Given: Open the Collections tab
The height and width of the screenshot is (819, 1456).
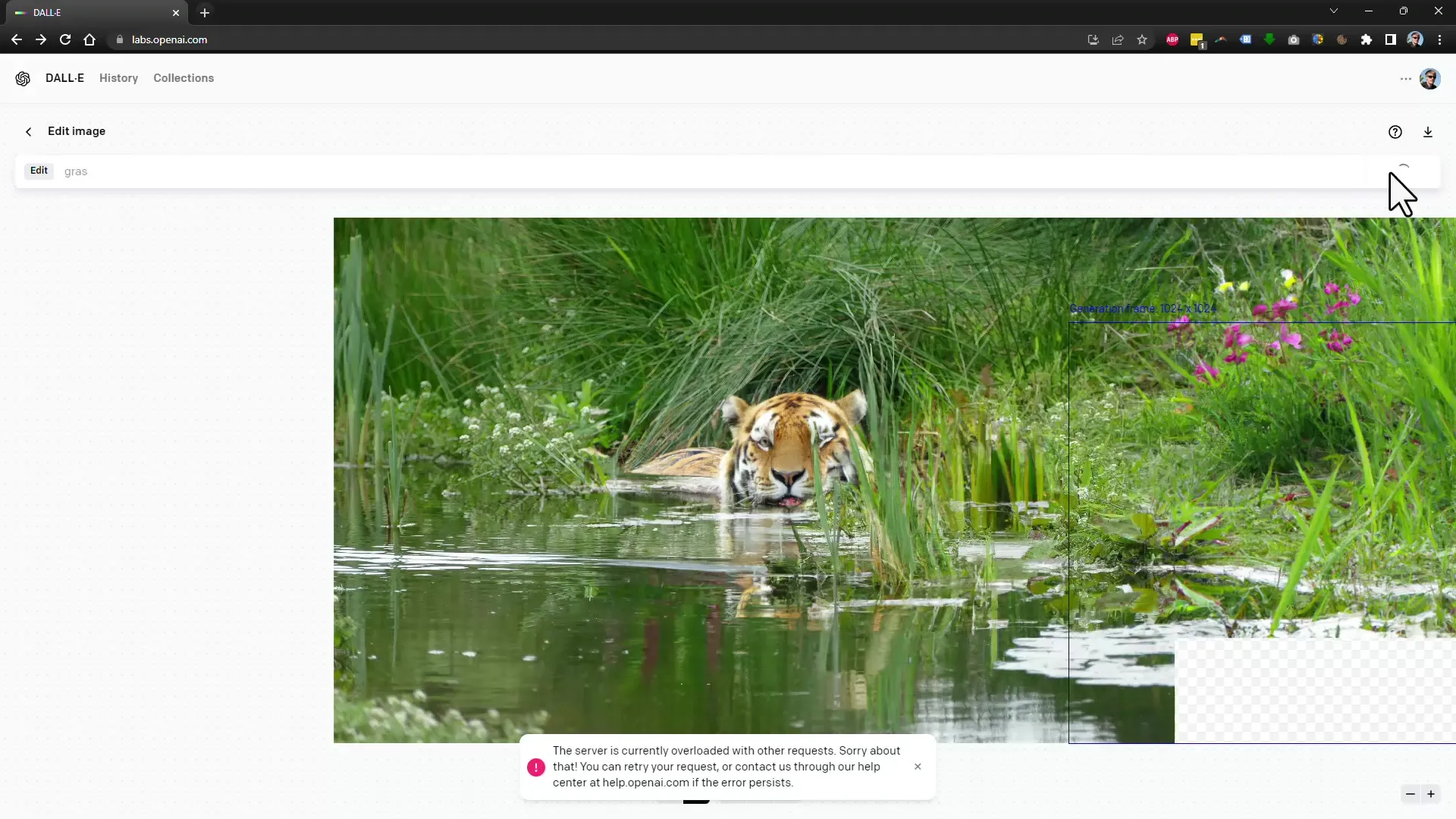Looking at the screenshot, I should pos(184,78).
